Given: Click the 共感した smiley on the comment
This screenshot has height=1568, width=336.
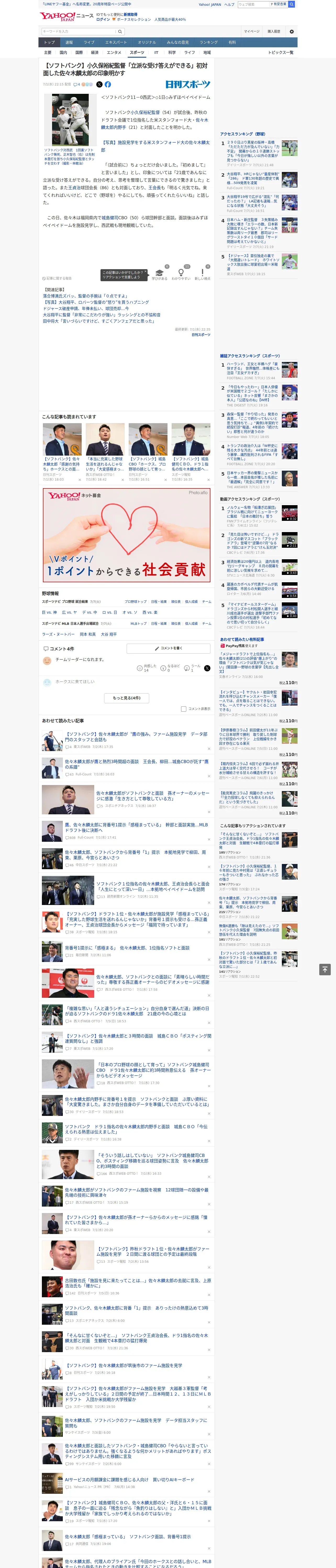Looking at the screenshot, I should [x=140, y=668].
